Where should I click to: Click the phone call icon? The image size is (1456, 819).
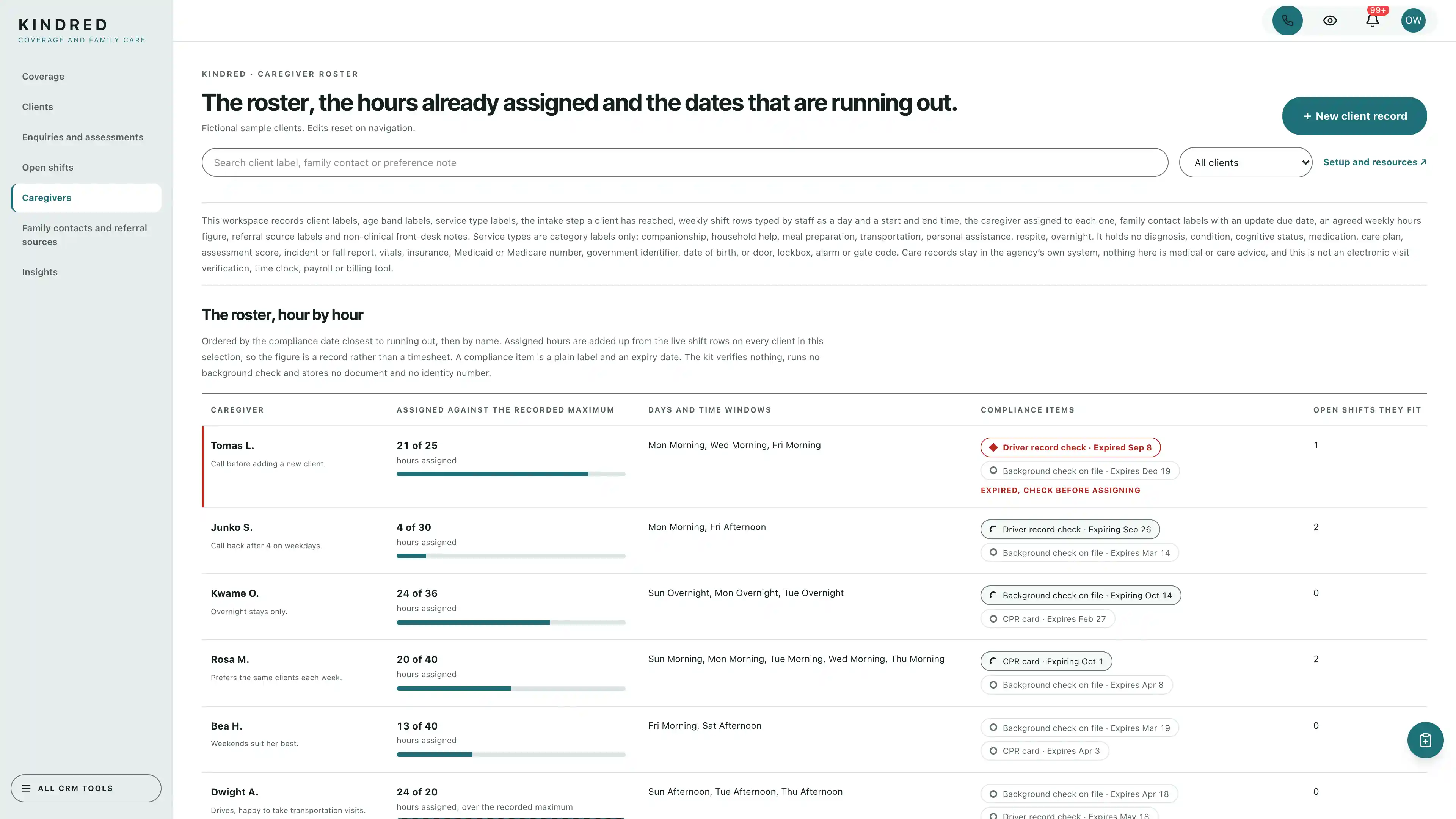click(1287, 20)
